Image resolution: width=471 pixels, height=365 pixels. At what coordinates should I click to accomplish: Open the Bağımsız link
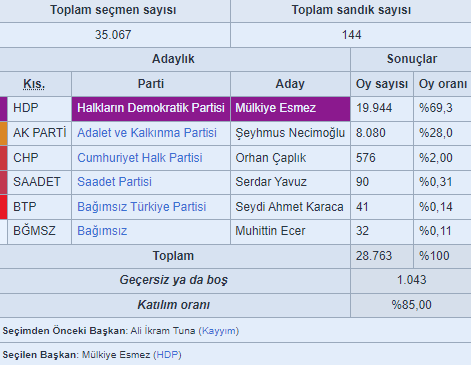(x=102, y=231)
